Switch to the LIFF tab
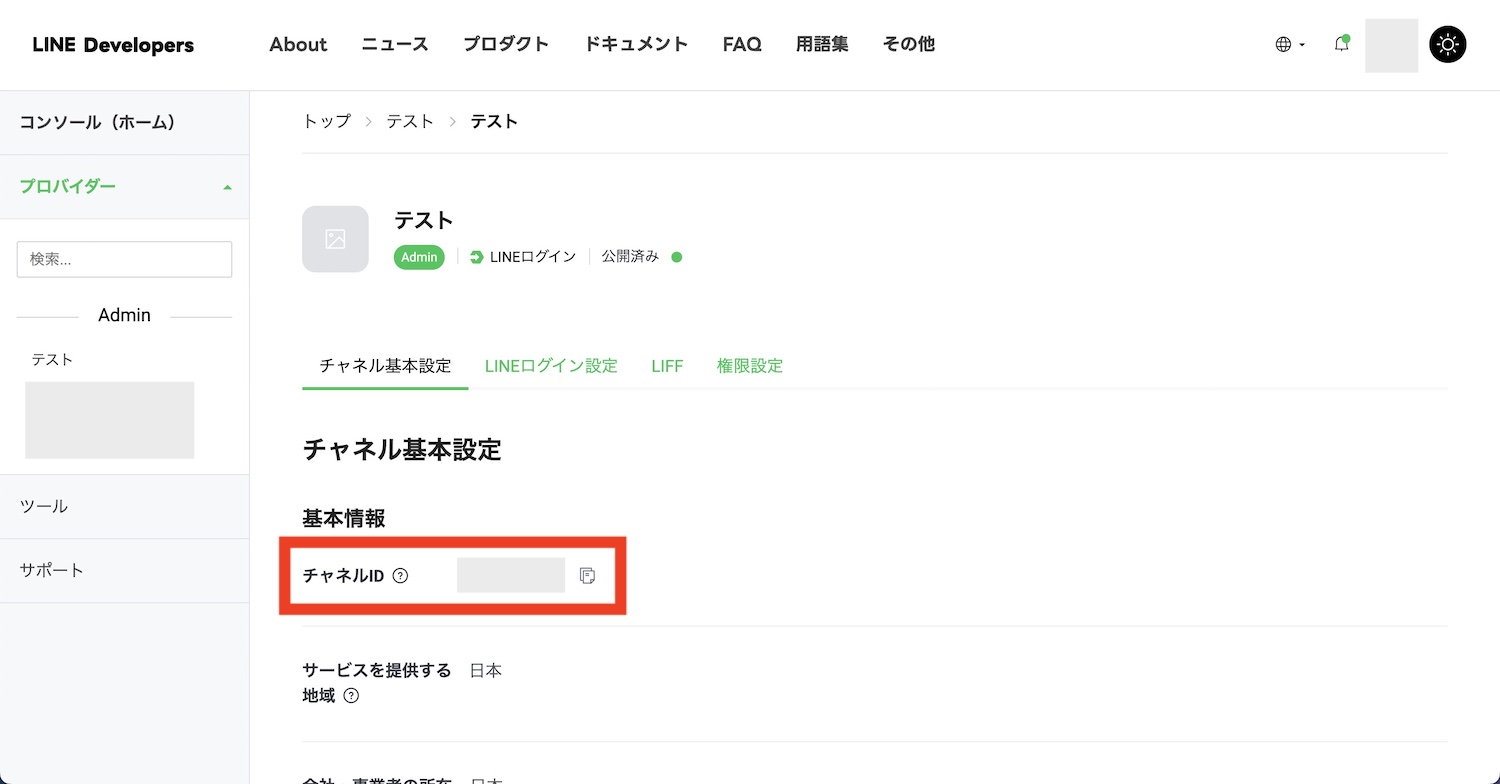 coord(667,366)
